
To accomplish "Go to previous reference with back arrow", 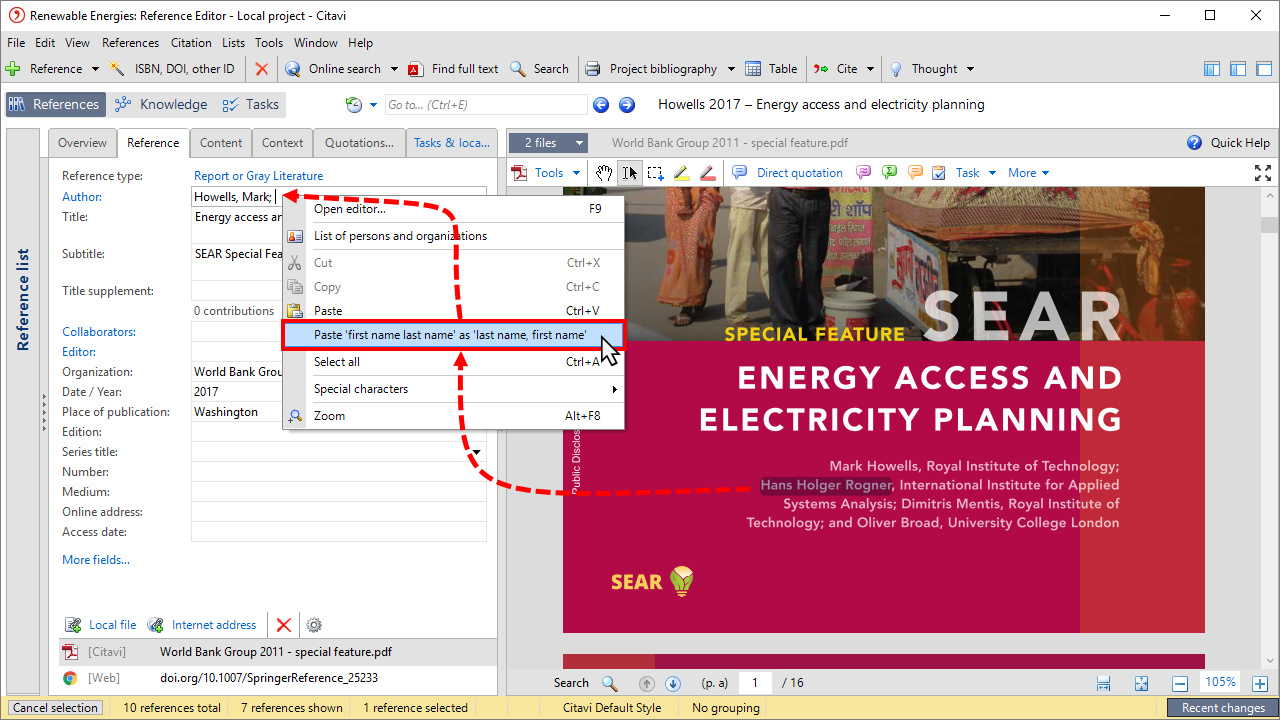I will pos(601,104).
